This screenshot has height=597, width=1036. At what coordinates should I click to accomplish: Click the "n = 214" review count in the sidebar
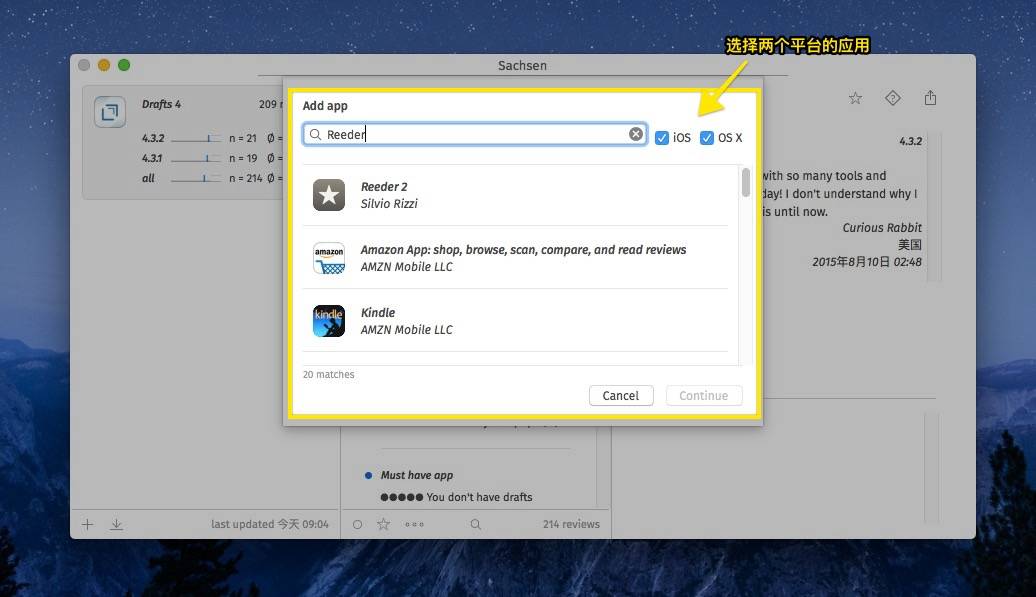(x=246, y=178)
